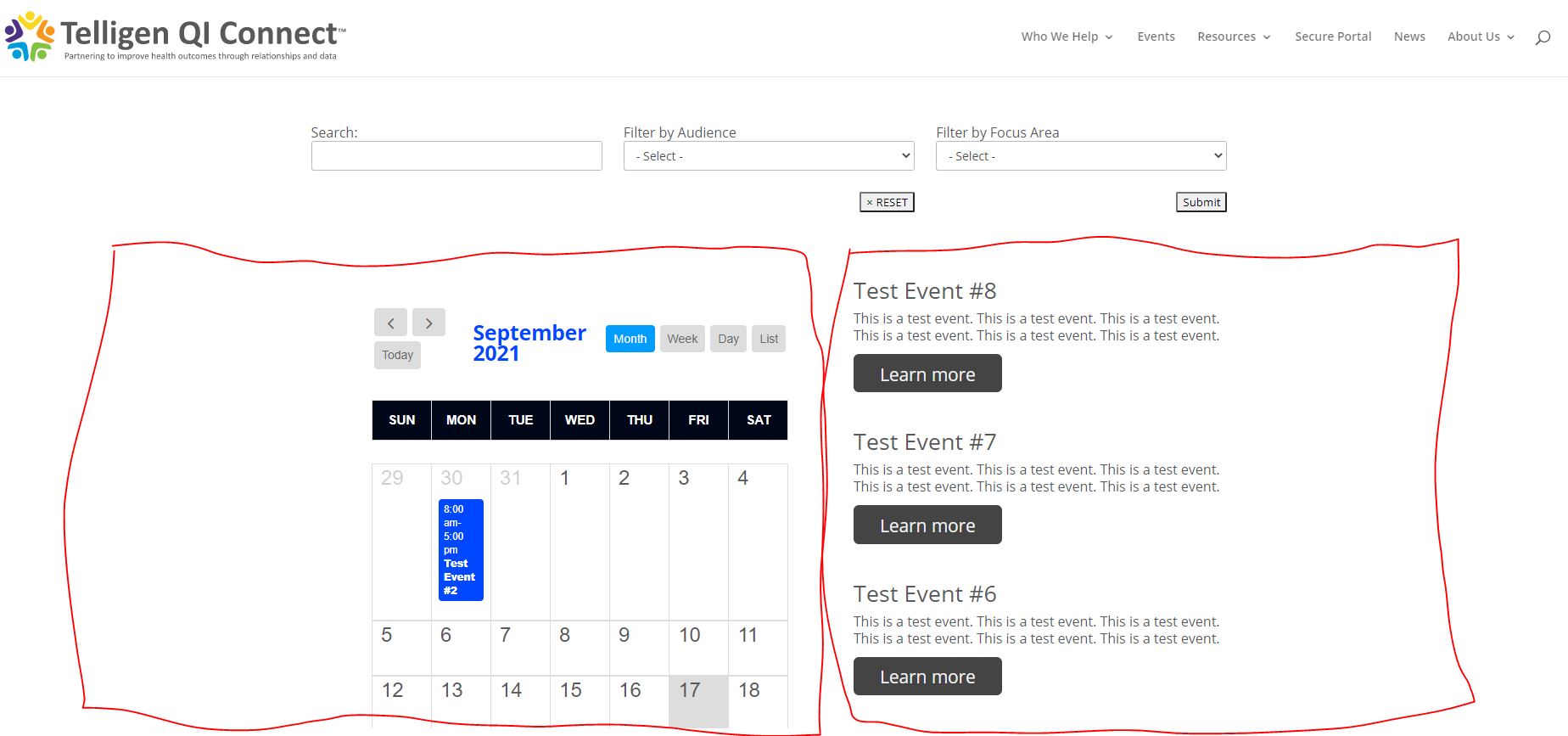Switch calendar to Week view
Screen dimensions: 1568x736
682,339
